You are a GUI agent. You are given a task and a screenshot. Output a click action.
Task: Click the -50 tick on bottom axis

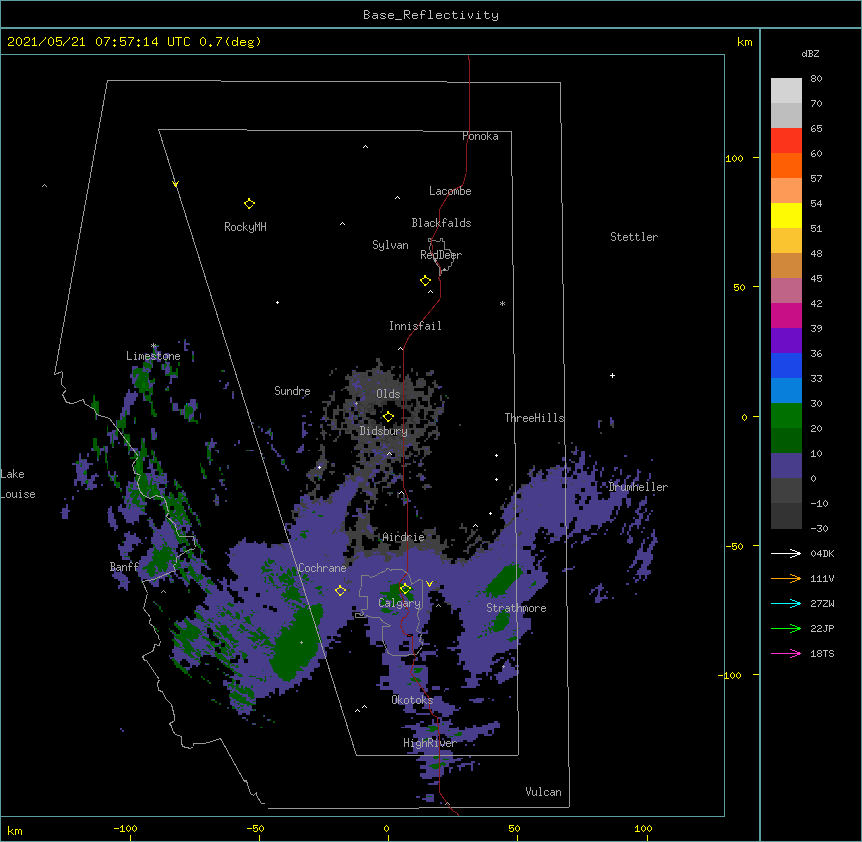[x=255, y=828]
